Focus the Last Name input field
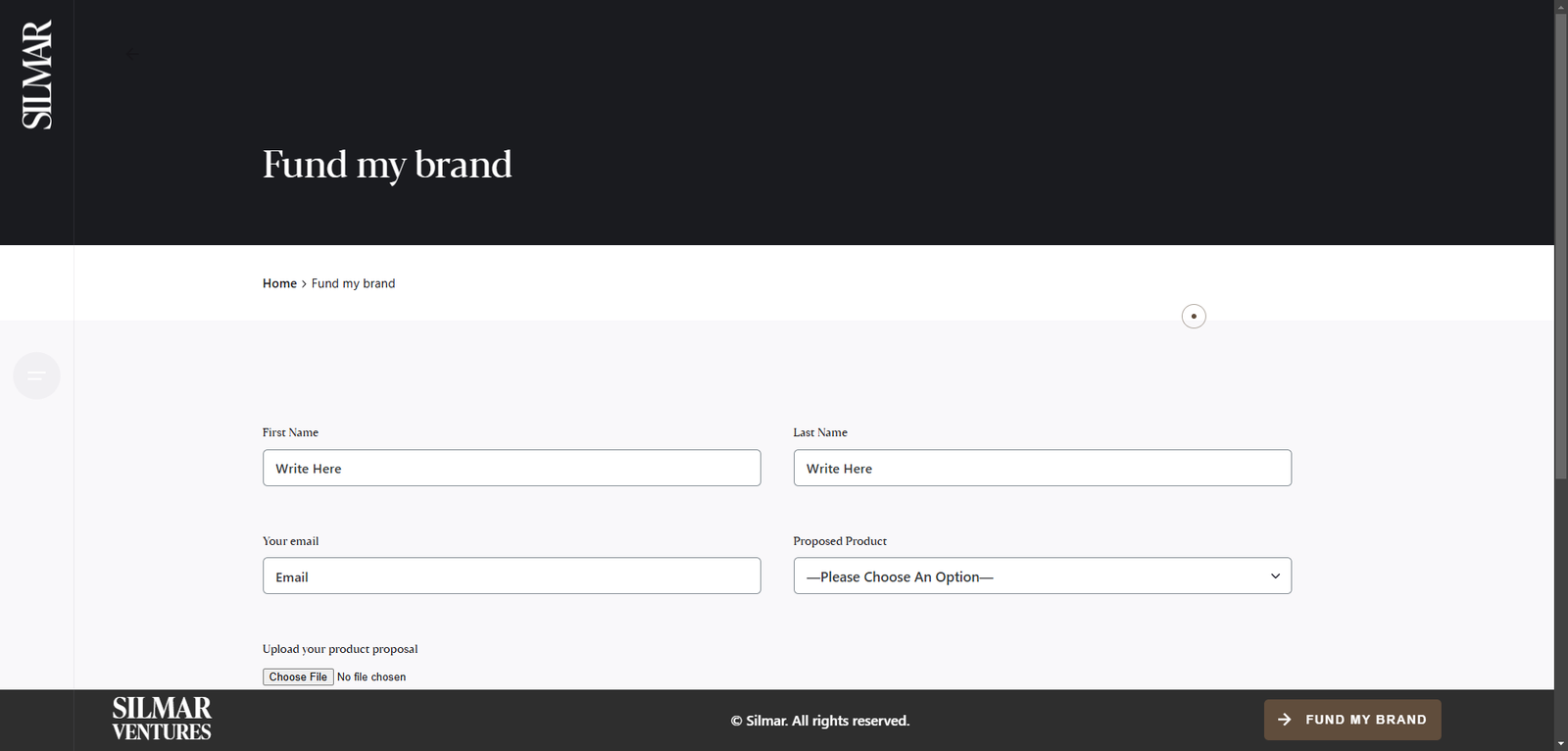Viewport: 1568px width, 751px height. coord(1042,469)
